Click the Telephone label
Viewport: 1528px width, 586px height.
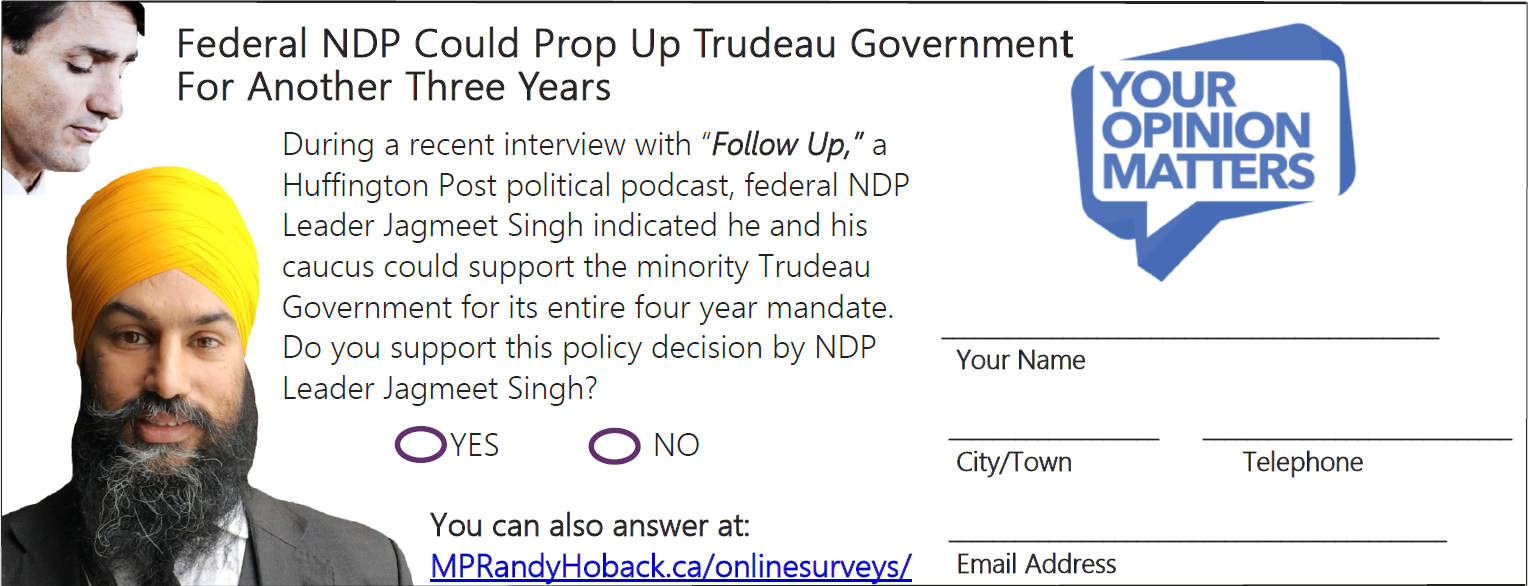[x=1302, y=462]
